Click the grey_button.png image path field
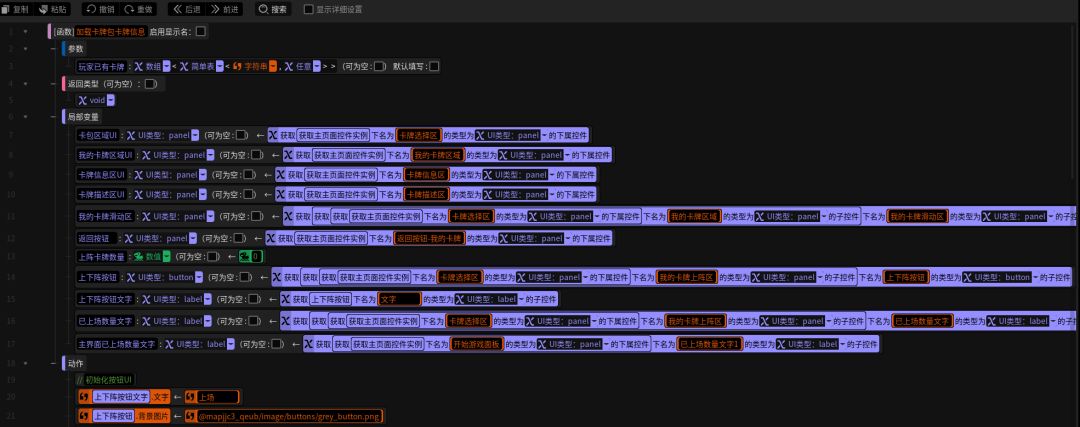This screenshot has width=1080, height=427. (x=289, y=417)
